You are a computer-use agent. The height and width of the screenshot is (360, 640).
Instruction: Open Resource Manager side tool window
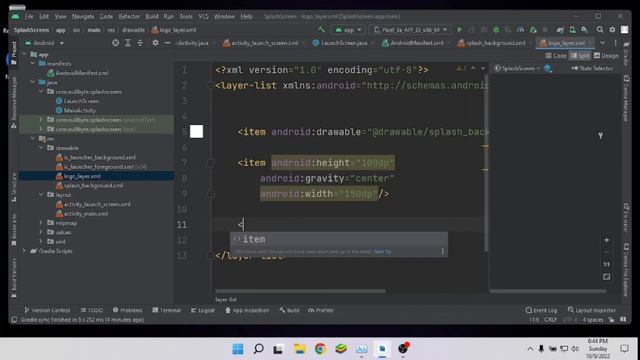13,102
